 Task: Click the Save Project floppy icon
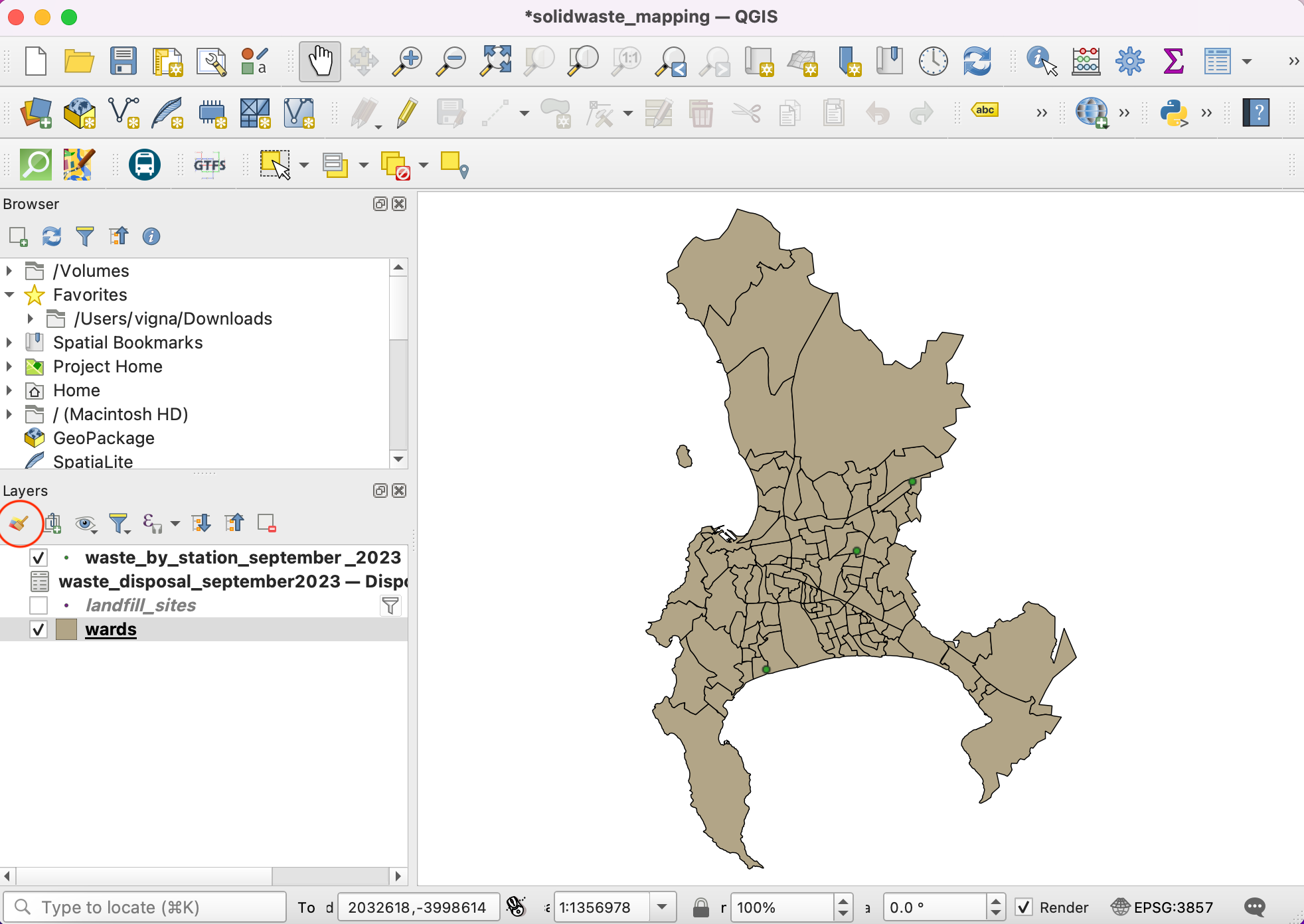[x=123, y=62]
